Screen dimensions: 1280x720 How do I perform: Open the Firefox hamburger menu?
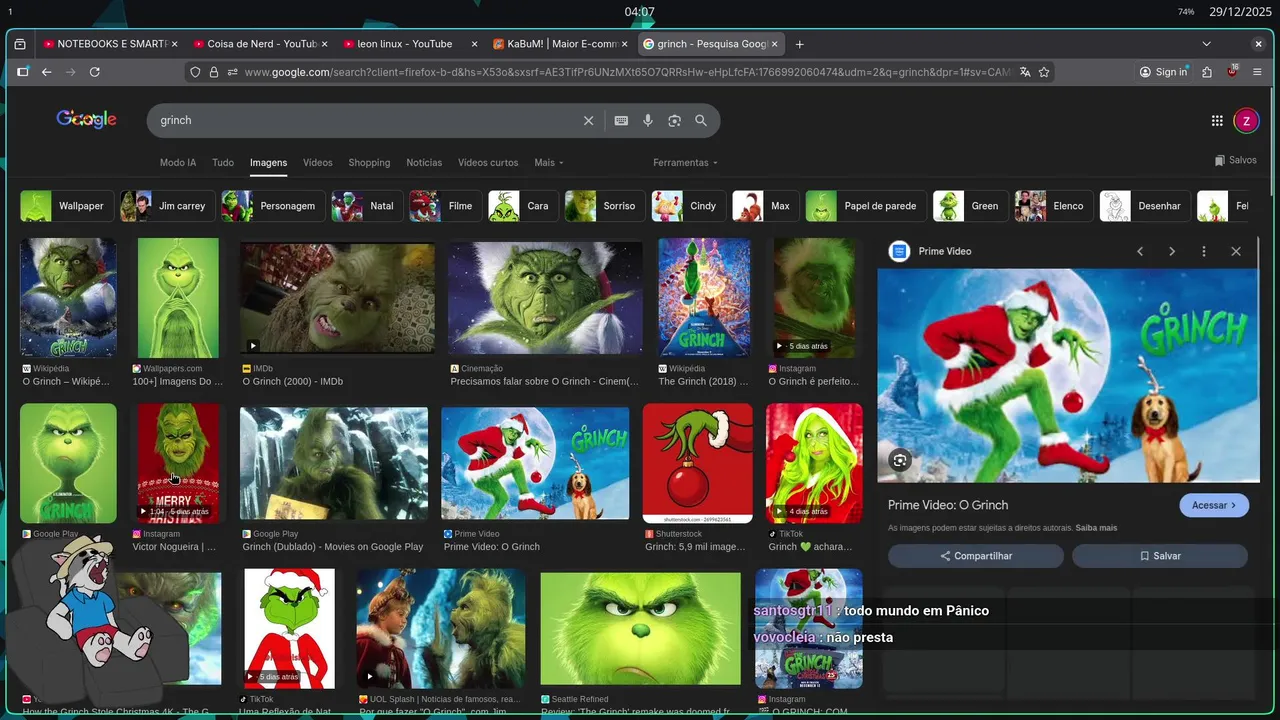pos(1257,72)
